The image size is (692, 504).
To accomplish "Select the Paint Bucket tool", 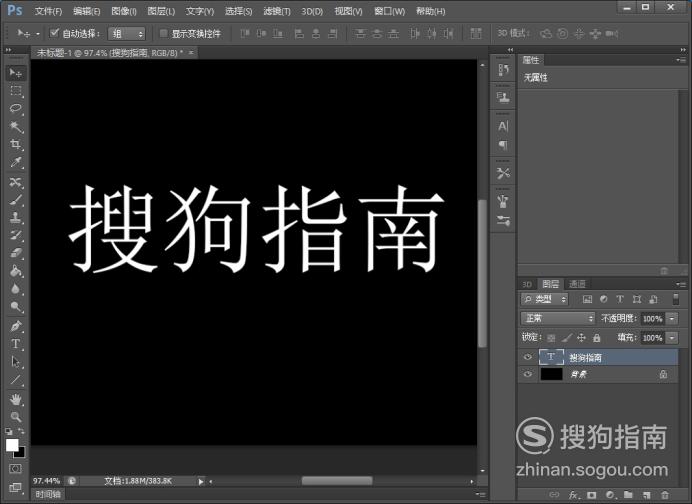I will [x=16, y=271].
